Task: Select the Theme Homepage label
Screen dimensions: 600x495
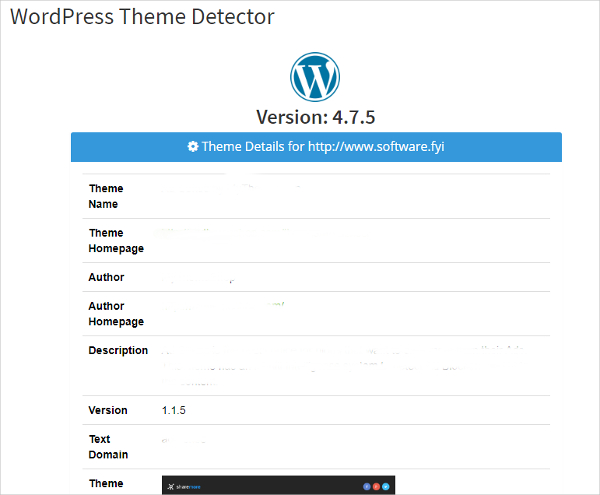Action: (x=116, y=241)
